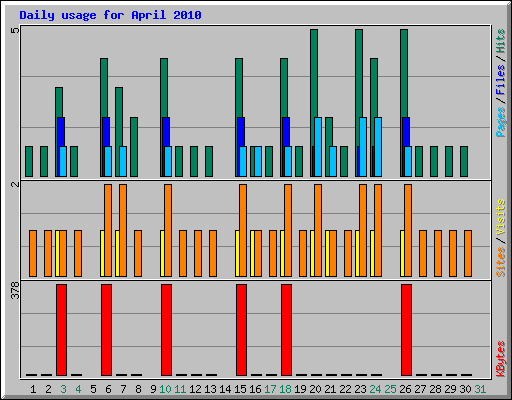The height and width of the screenshot is (400, 512).
Task: Click the yellow visits bar for day 15
Action: tap(237, 253)
